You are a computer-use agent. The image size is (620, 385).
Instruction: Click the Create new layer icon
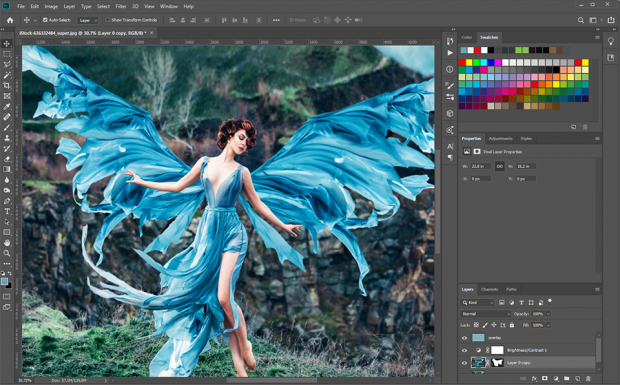577,379
